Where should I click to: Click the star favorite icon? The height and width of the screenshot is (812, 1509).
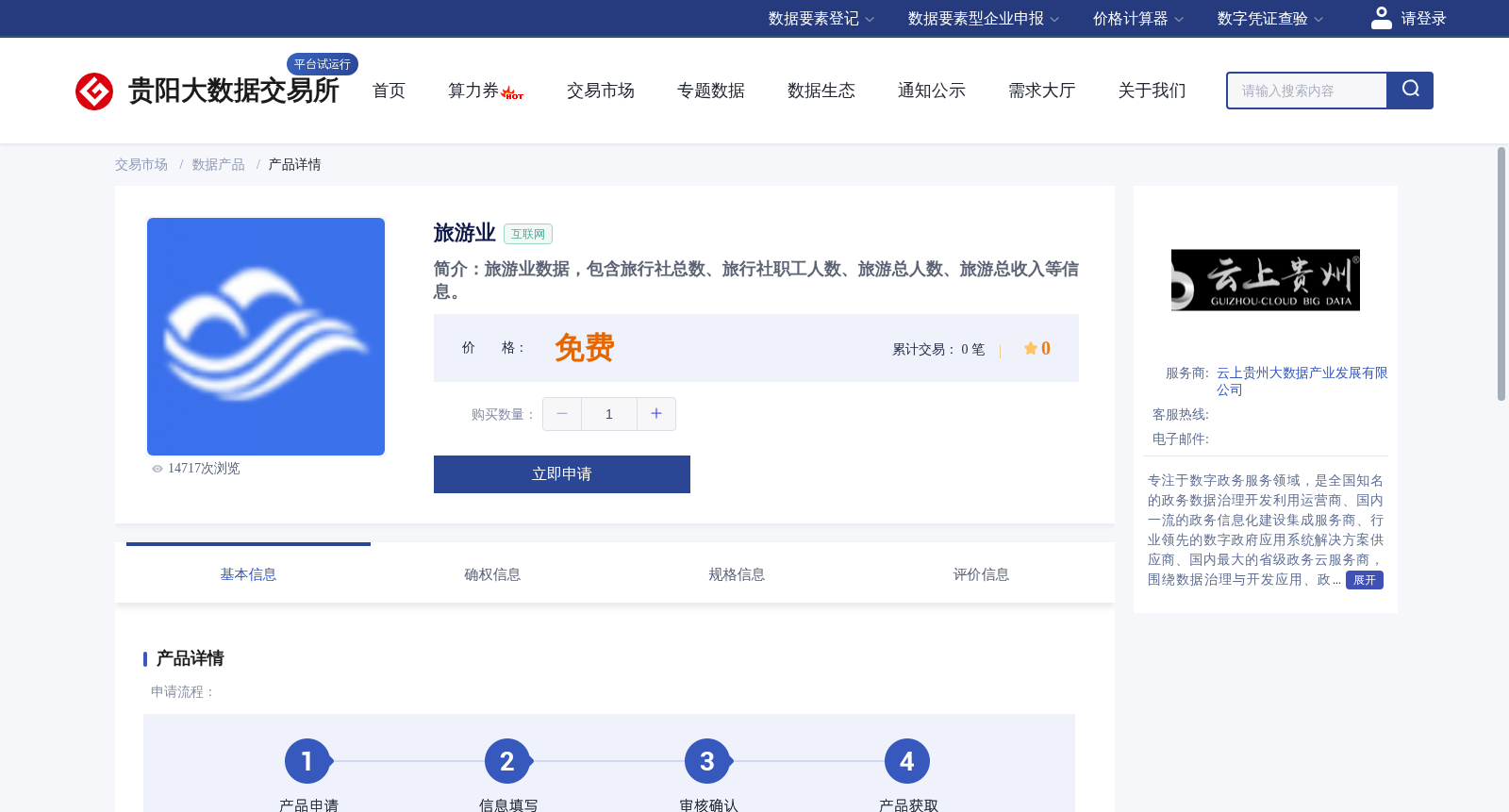(x=1030, y=348)
